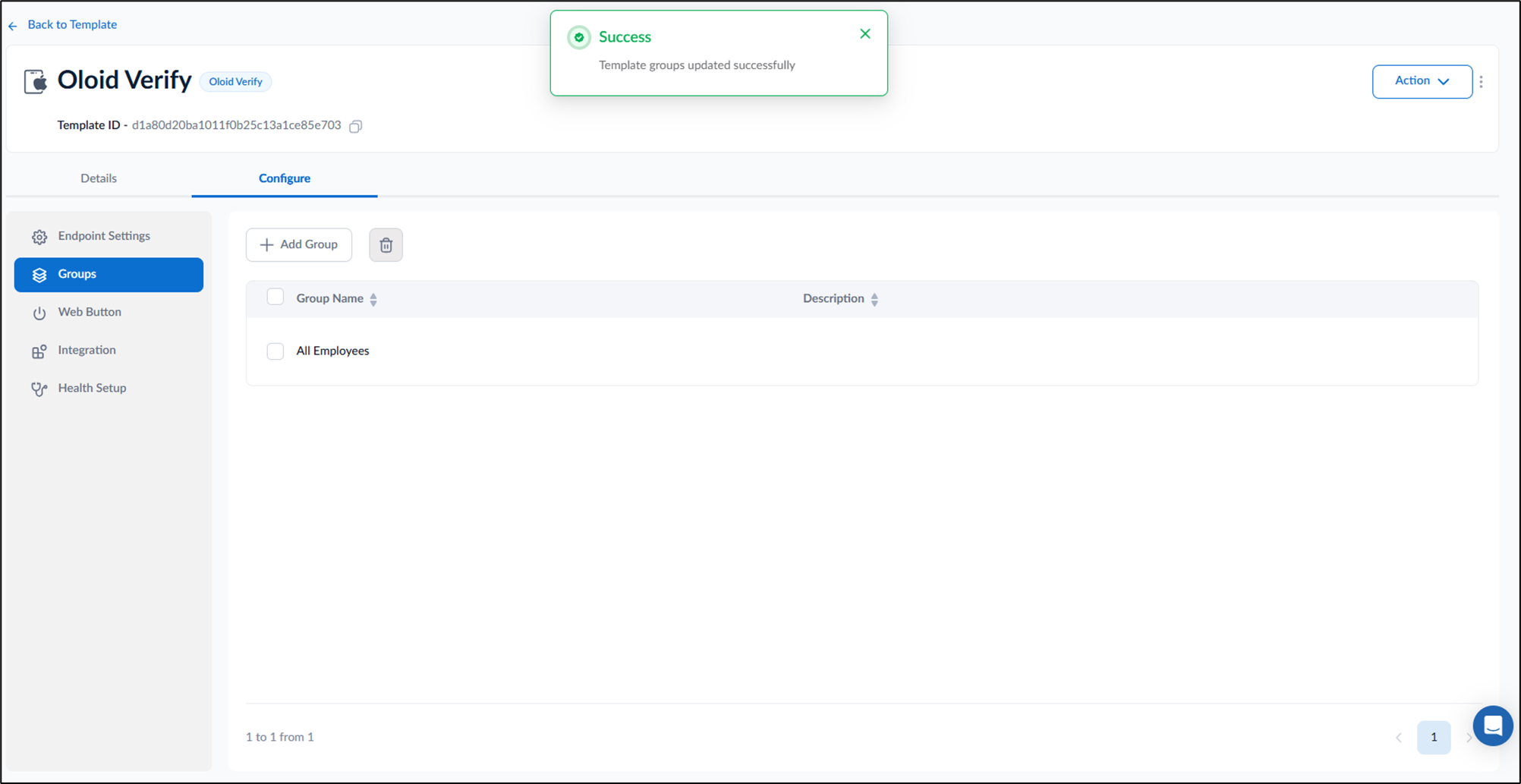Click the copy Template ID icon
The height and width of the screenshot is (784, 1521).
[355, 126]
